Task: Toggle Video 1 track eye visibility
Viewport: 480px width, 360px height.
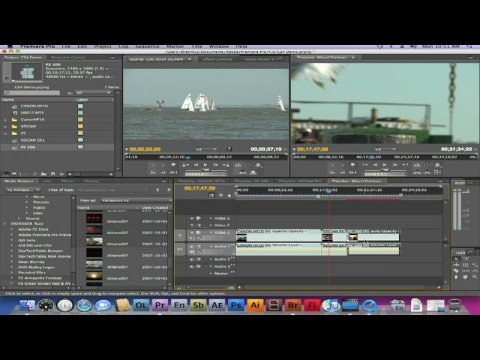Action: 192,233
